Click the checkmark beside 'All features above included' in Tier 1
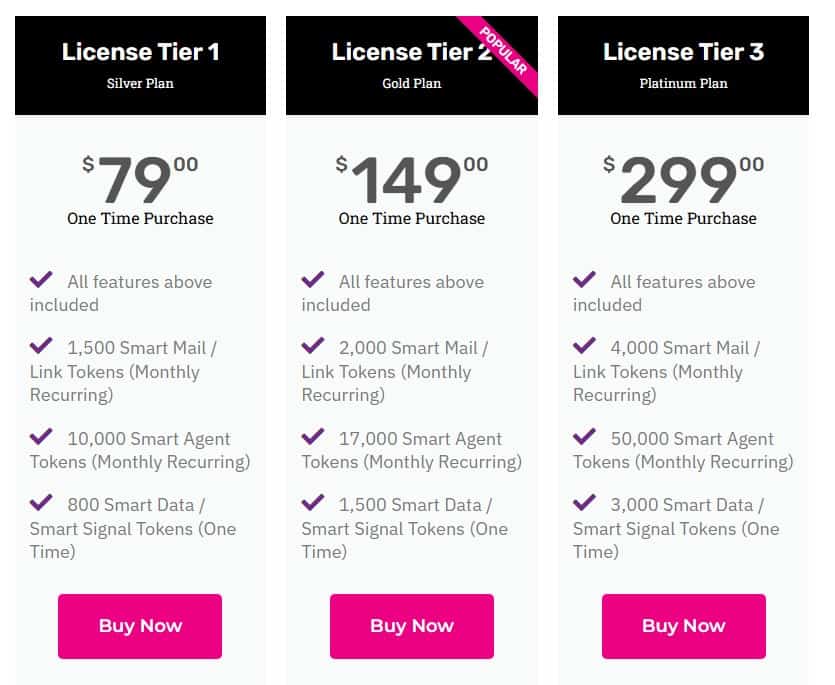The height and width of the screenshot is (685, 835). pos(42,280)
